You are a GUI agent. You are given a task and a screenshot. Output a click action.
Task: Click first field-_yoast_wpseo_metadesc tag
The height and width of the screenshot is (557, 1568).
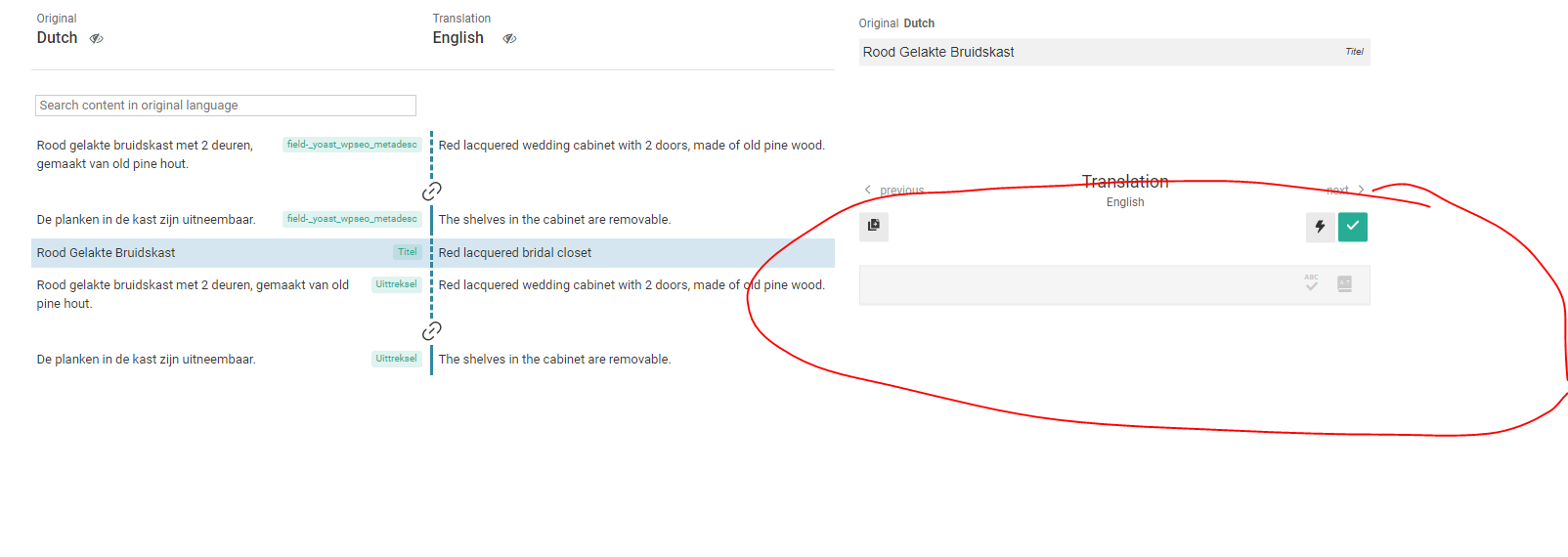coord(352,145)
